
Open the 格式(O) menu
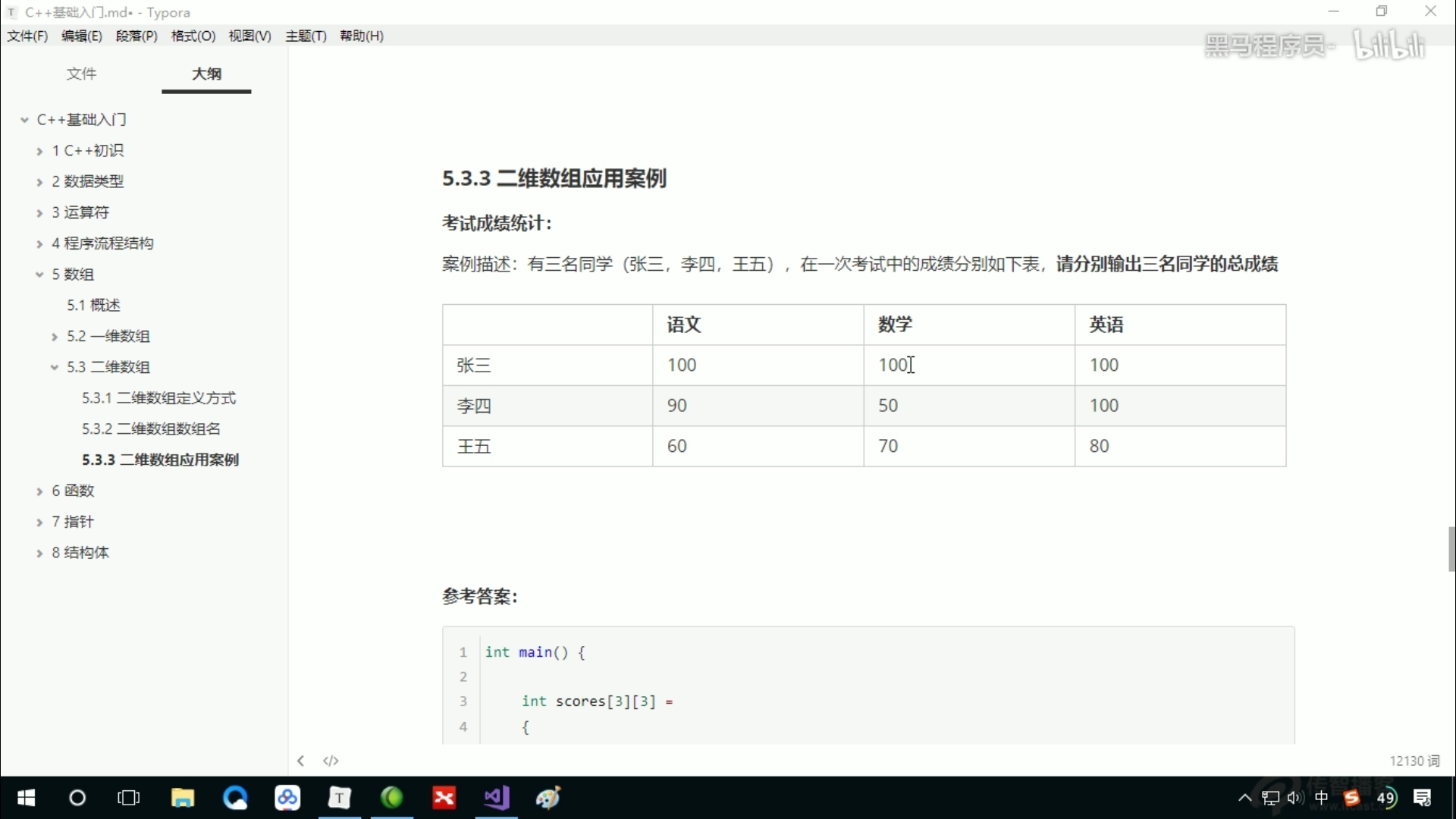point(193,36)
